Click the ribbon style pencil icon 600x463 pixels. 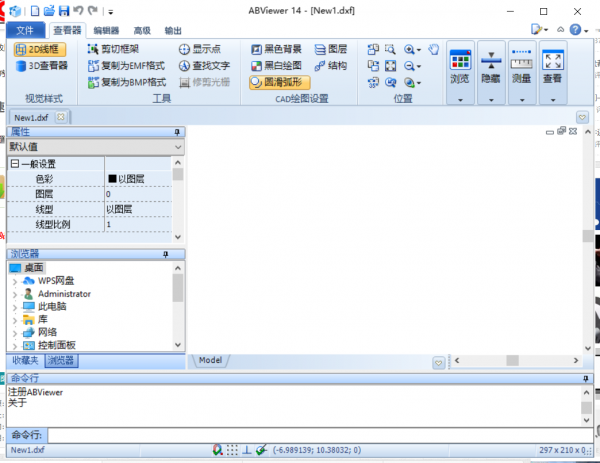coord(536,29)
